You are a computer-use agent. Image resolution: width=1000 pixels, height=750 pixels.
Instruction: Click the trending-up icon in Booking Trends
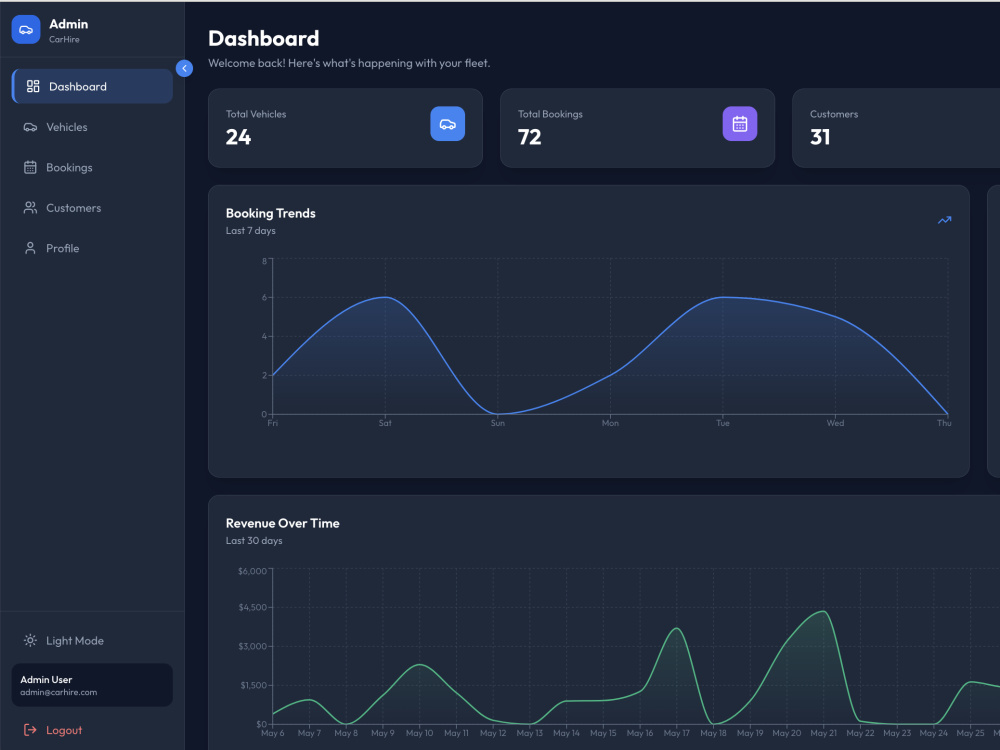pyautogui.click(x=945, y=220)
